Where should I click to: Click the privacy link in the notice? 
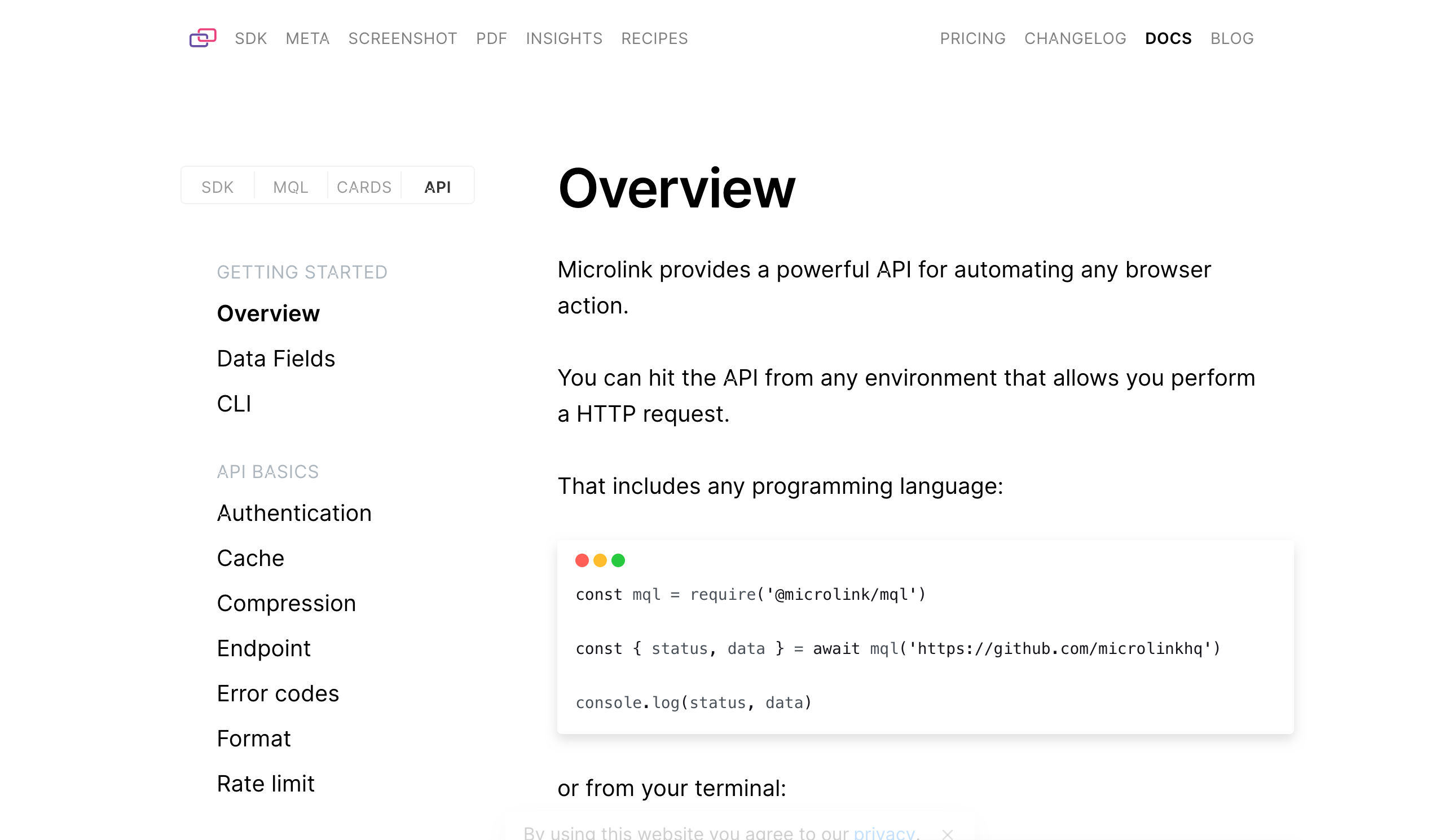[884, 834]
